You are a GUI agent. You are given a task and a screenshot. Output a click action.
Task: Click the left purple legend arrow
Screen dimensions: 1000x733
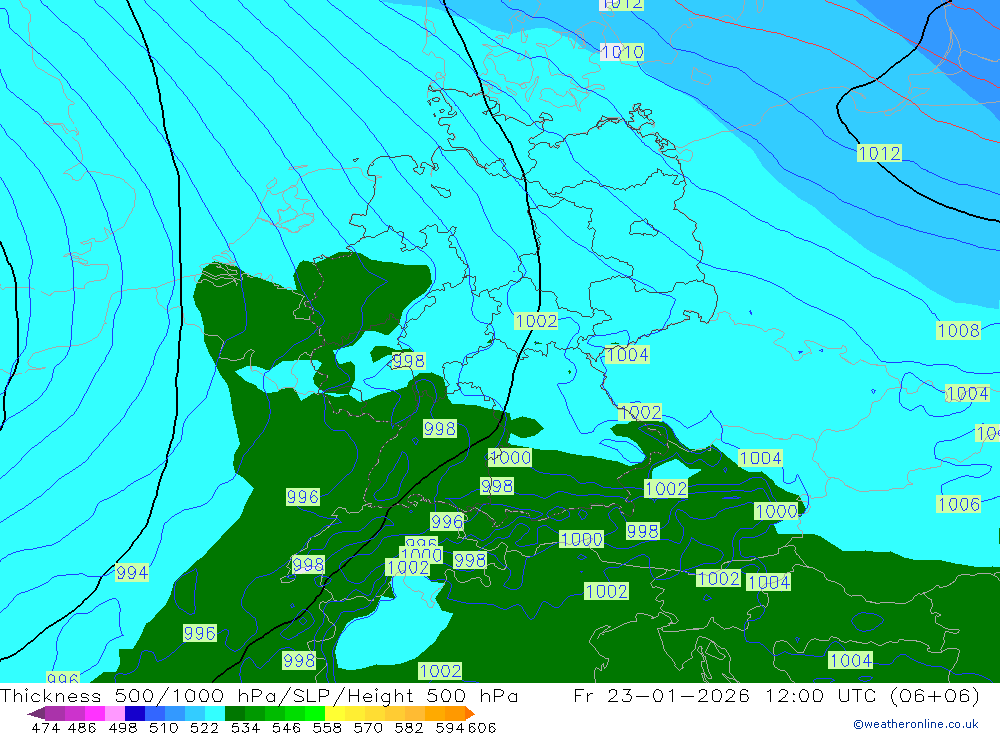pos(36,713)
